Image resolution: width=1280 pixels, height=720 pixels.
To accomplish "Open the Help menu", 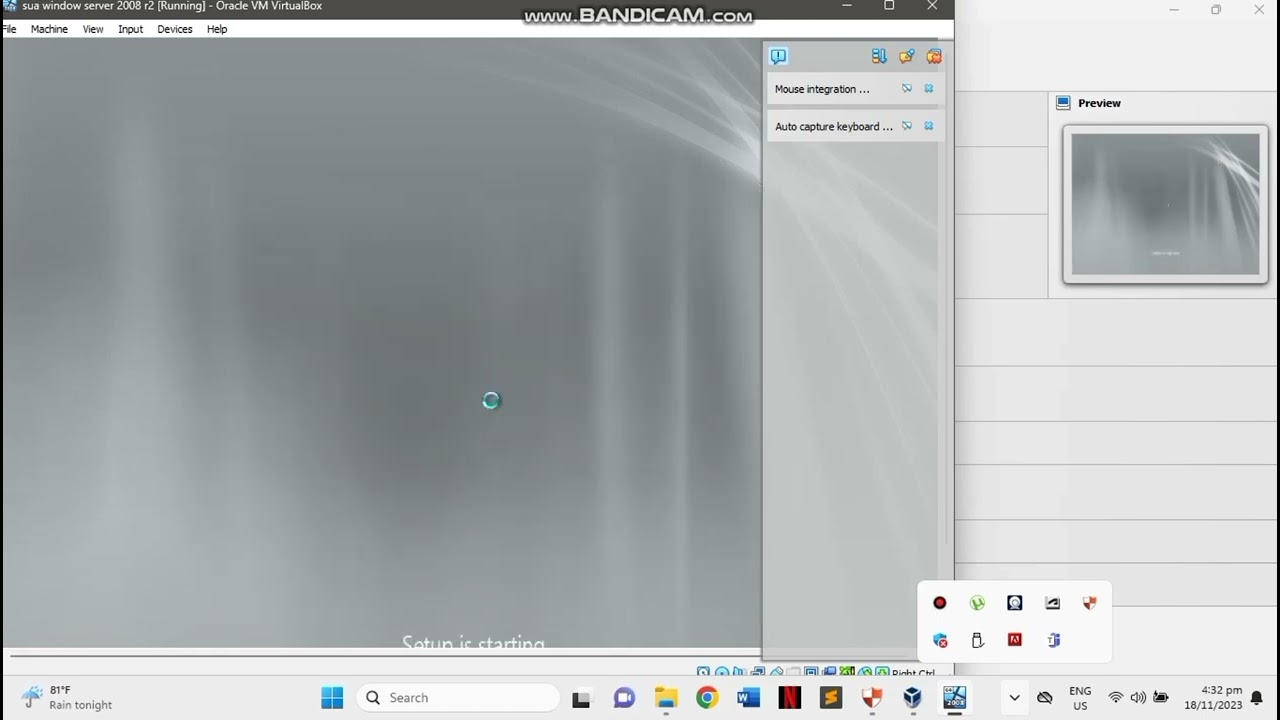I will (x=217, y=29).
